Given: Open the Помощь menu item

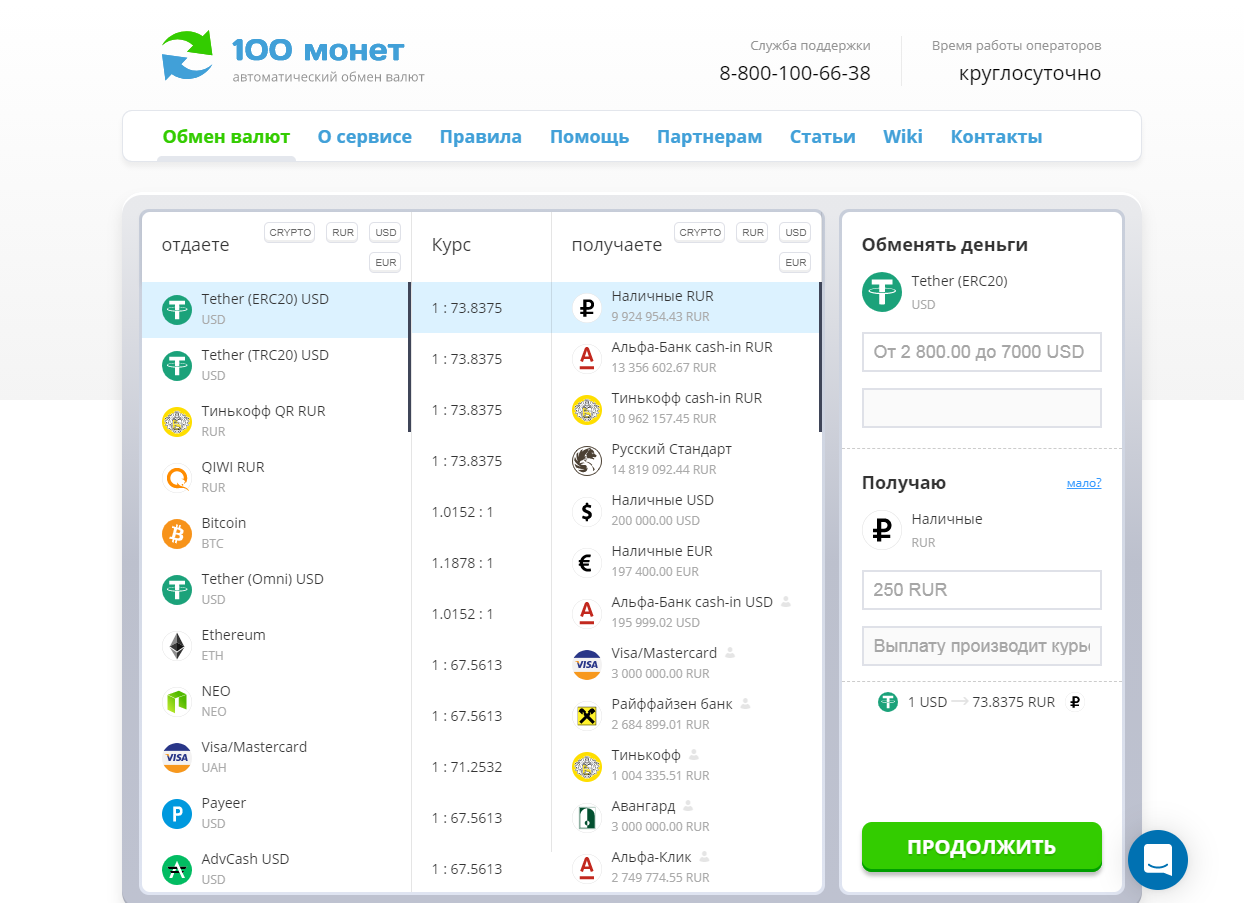Looking at the screenshot, I should pyautogui.click(x=590, y=137).
